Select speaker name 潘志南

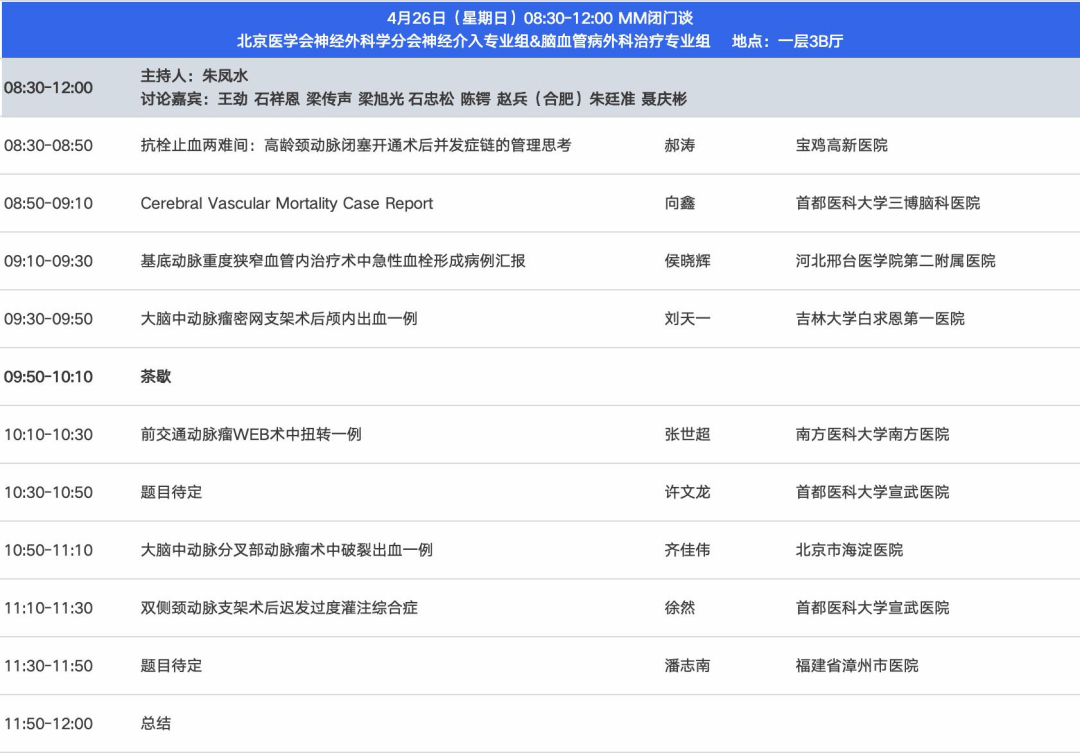coord(687,666)
